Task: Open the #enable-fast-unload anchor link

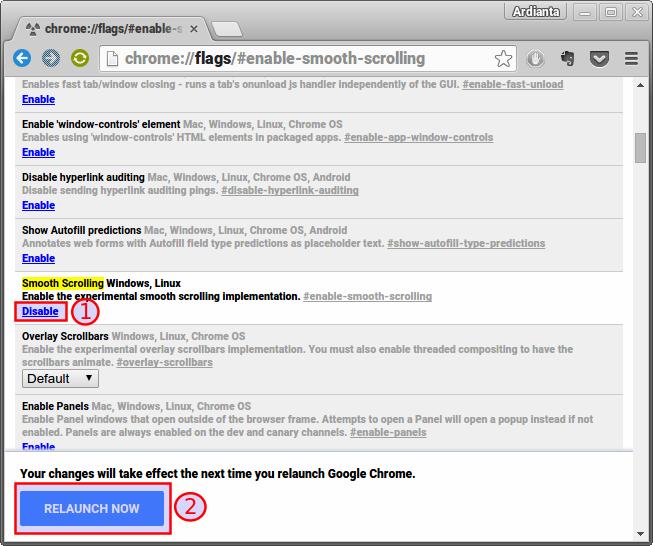Action: (x=513, y=85)
